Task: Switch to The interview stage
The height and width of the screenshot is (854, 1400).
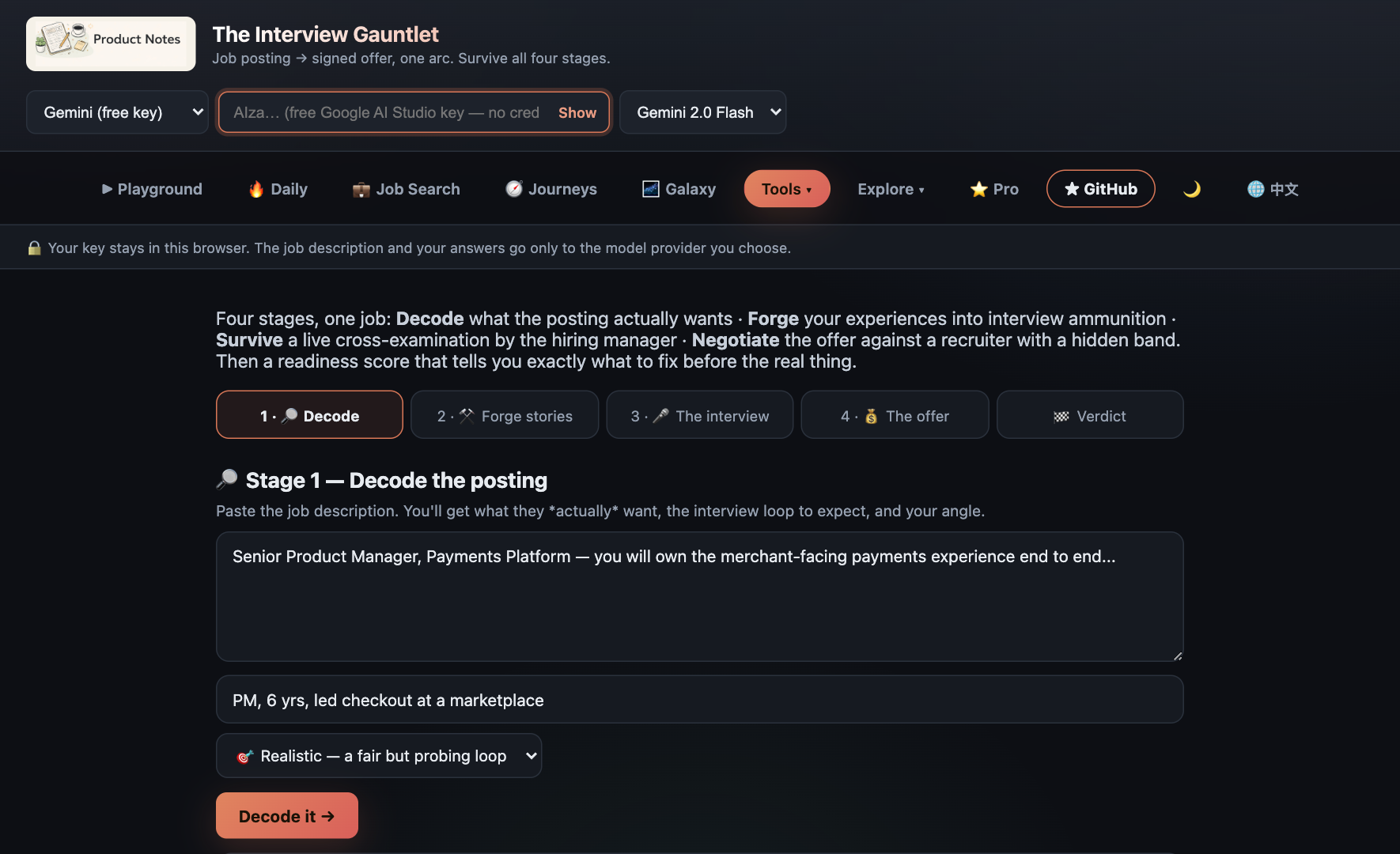Action: (x=700, y=415)
